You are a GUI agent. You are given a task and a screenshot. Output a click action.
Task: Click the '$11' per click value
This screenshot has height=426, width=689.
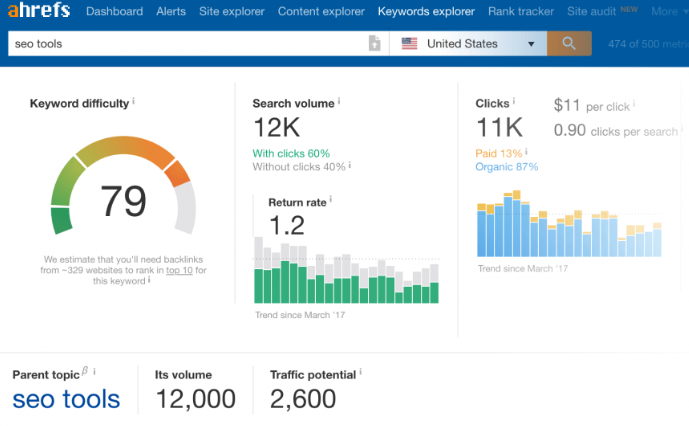click(x=567, y=106)
